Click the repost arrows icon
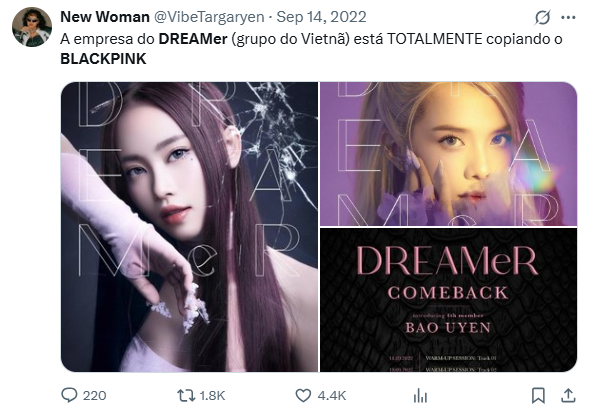The width and height of the screenshot is (592, 410). tap(186, 395)
